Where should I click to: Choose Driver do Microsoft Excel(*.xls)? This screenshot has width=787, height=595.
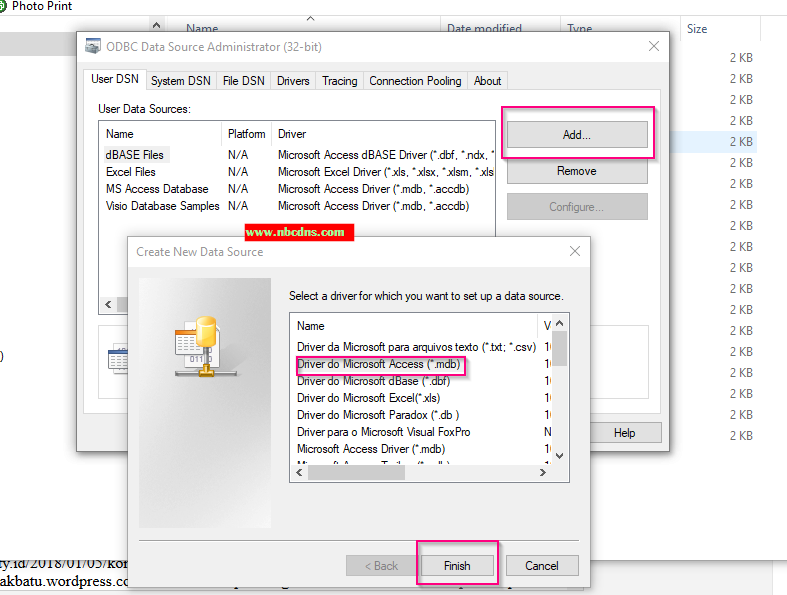[368, 398]
